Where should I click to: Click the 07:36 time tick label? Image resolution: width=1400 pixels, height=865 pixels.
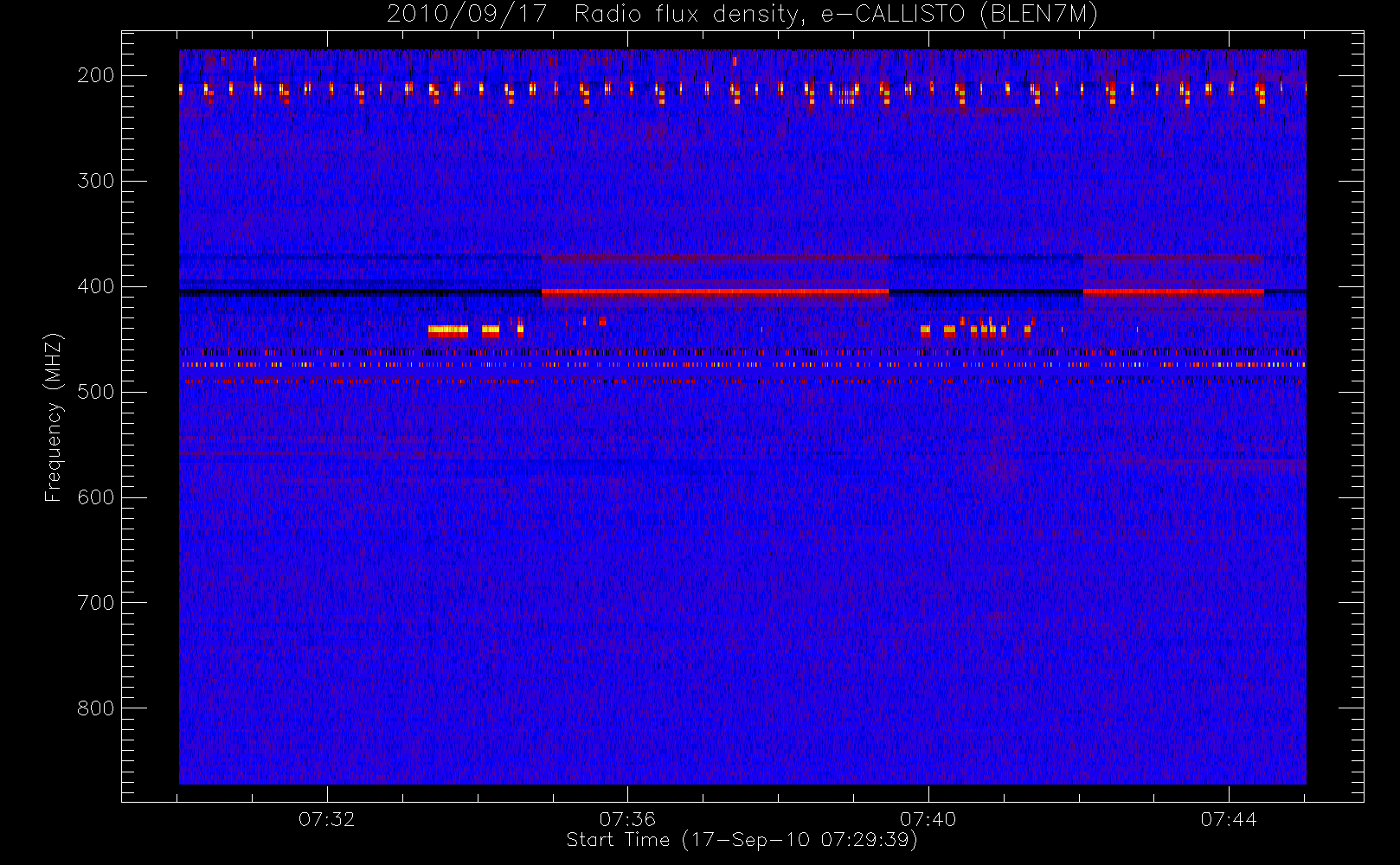tap(627, 819)
